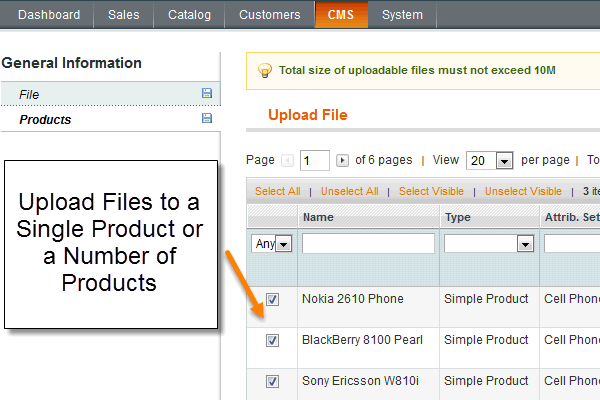Uncheck the BlackBerry 8100 Pearl checkbox

click(x=272, y=340)
